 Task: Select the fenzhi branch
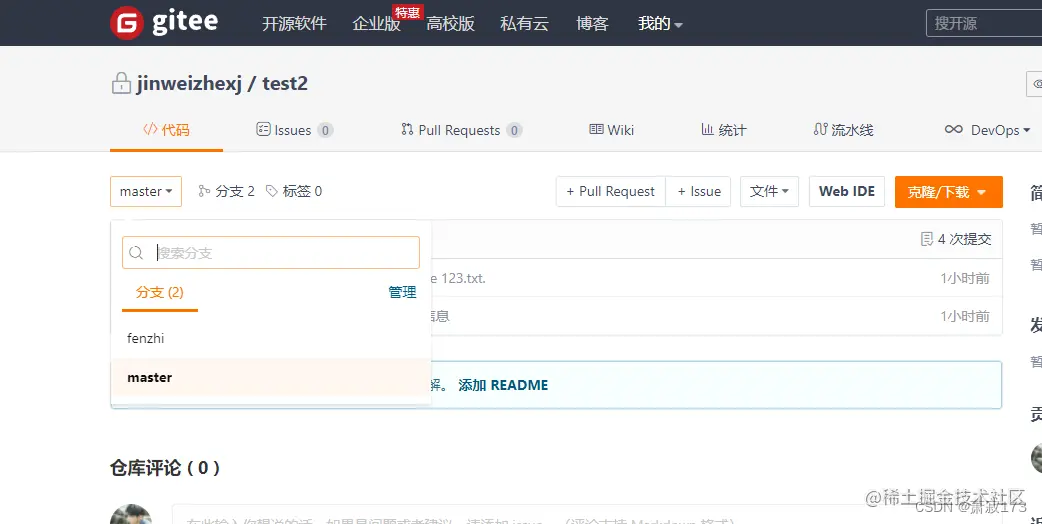pos(270,338)
